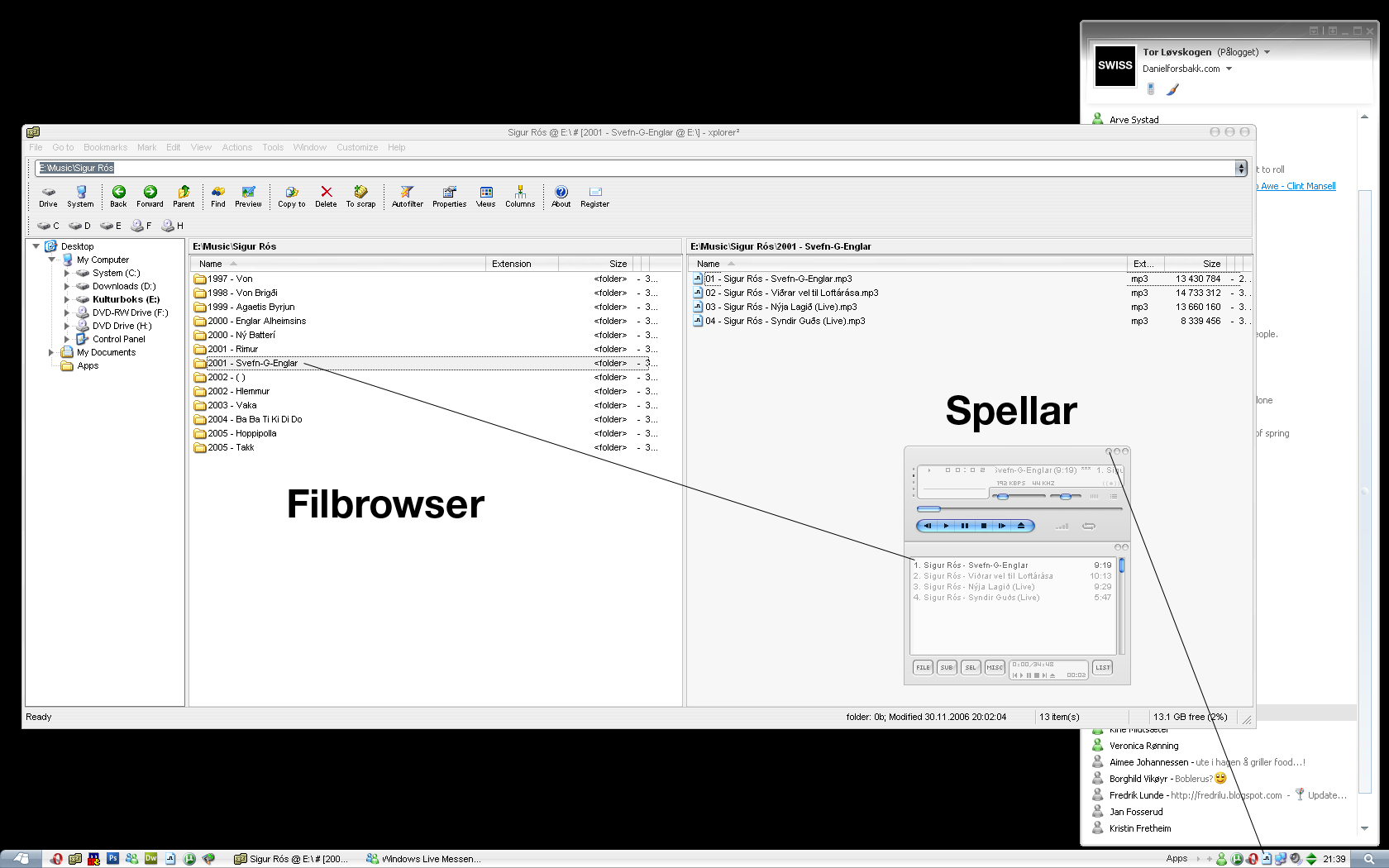The height and width of the screenshot is (868, 1389).
Task: Click the Columns toolbar icon
Action: (520, 197)
